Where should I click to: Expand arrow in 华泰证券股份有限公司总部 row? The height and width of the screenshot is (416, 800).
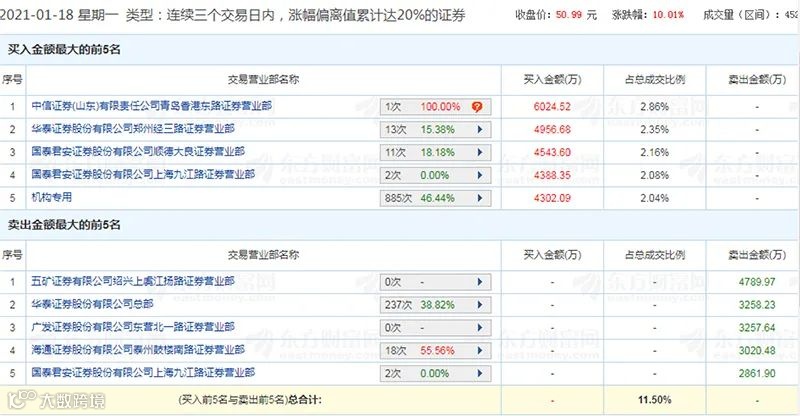click(x=480, y=305)
